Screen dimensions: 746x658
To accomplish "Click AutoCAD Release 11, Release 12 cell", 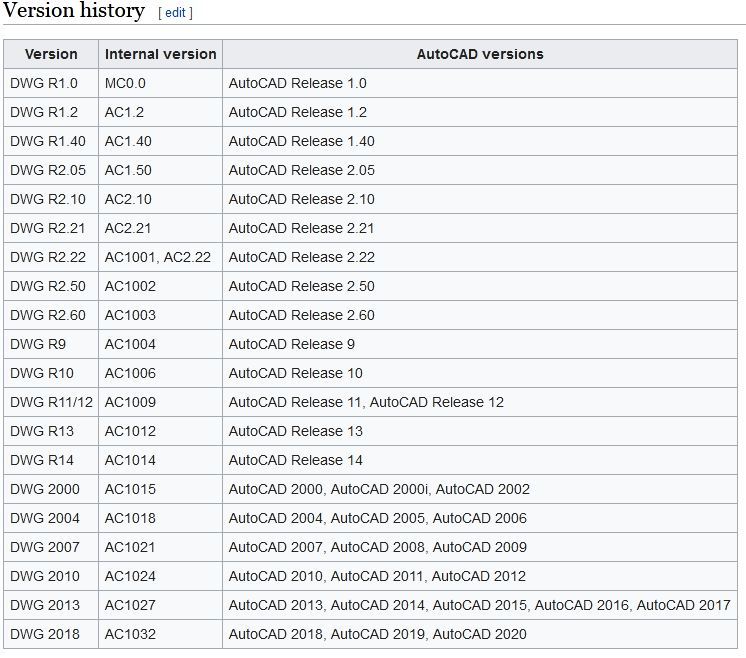I will pos(480,403).
